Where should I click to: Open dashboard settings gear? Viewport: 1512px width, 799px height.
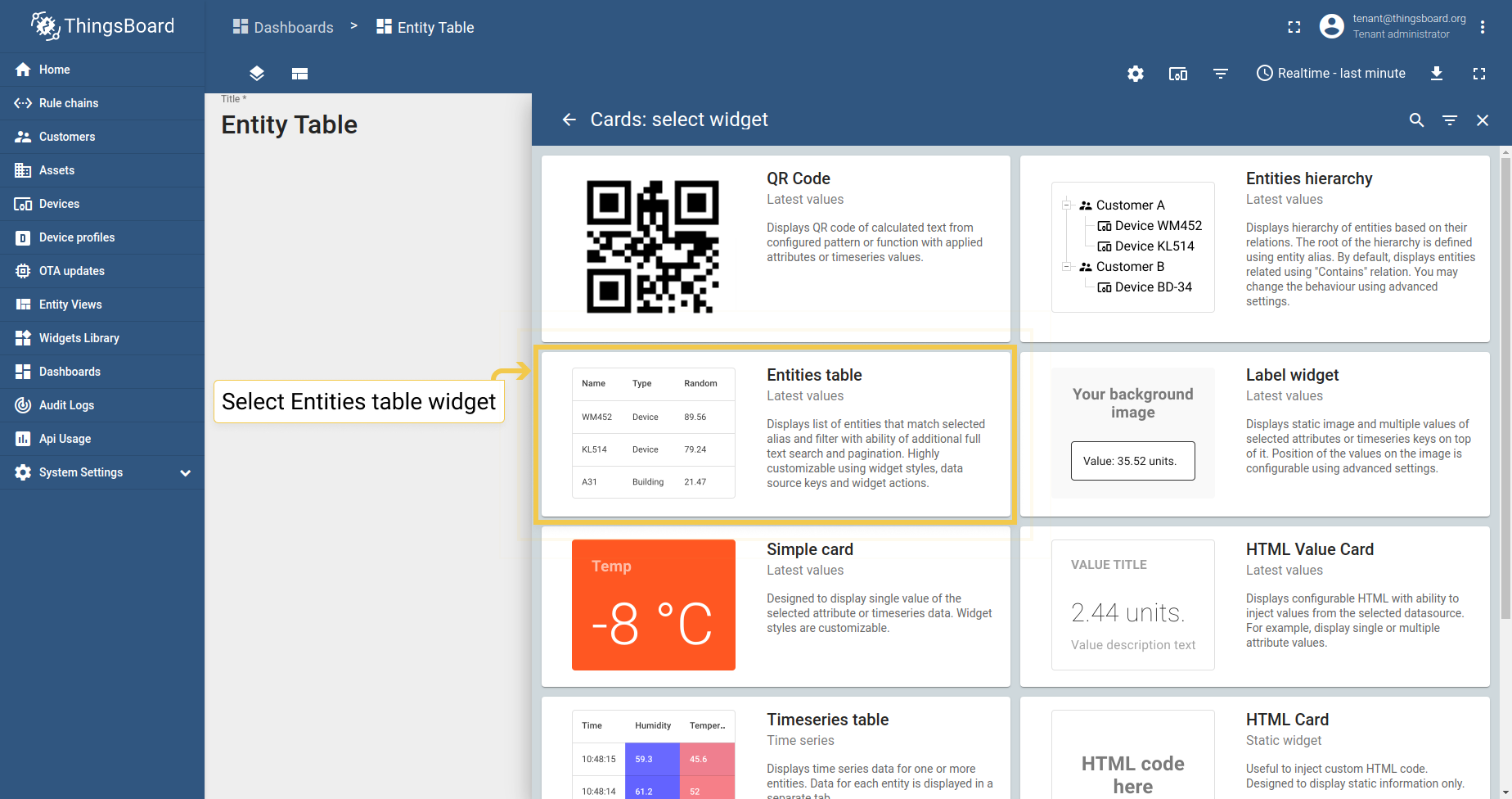(x=1136, y=74)
